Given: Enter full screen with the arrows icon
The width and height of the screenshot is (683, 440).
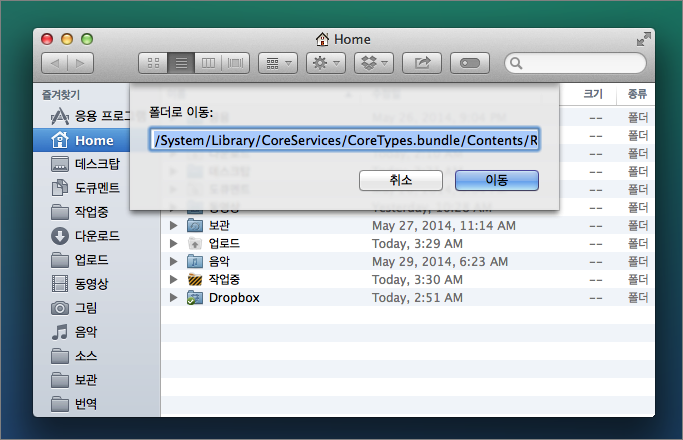Looking at the screenshot, I should [643, 39].
